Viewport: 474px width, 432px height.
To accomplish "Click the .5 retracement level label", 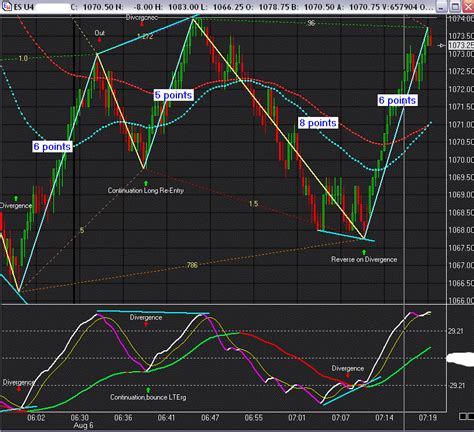I will [82, 230].
